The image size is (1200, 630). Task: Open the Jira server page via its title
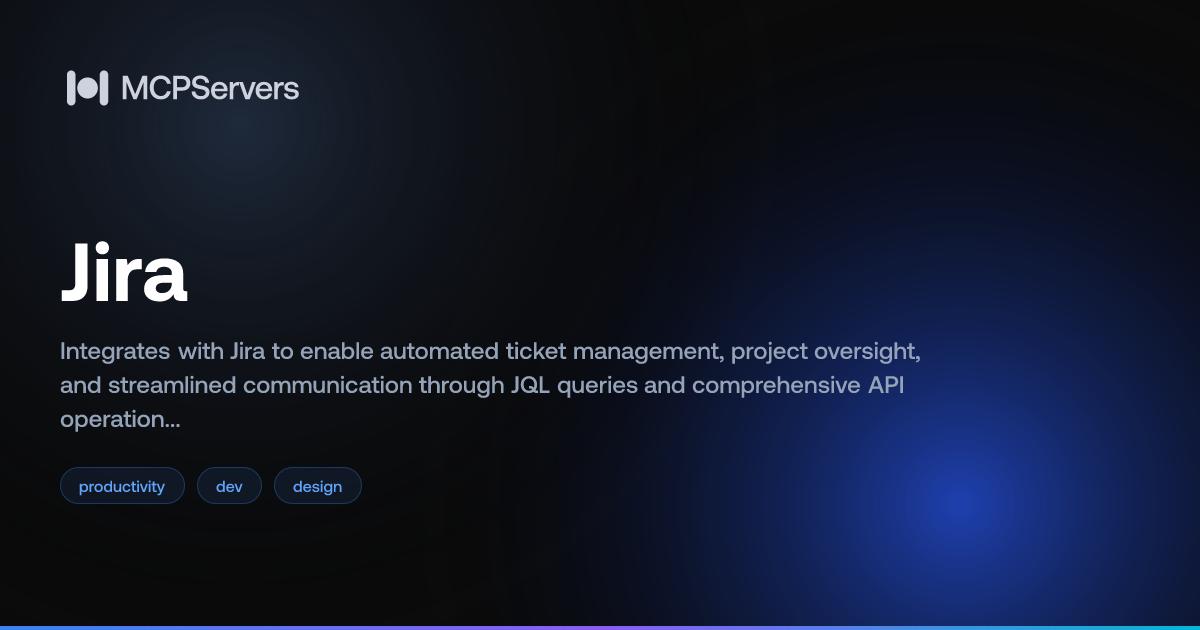pyautogui.click(x=124, y=272)
